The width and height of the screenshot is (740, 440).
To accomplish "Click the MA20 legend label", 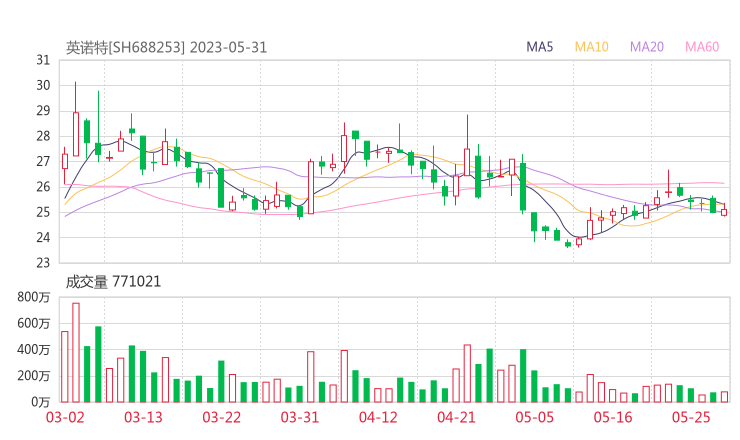I will pyautogui.click(x=647, y=47).
